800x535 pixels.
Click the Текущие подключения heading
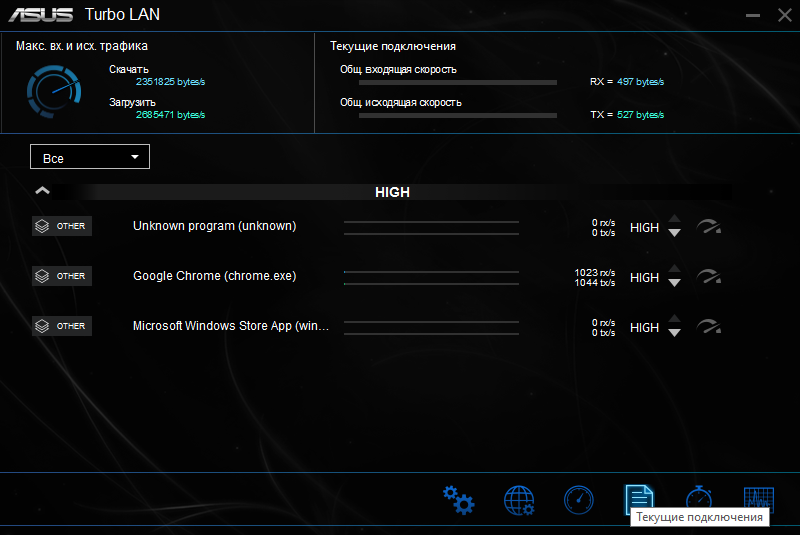pyautogui.click(x=393, y=46)
